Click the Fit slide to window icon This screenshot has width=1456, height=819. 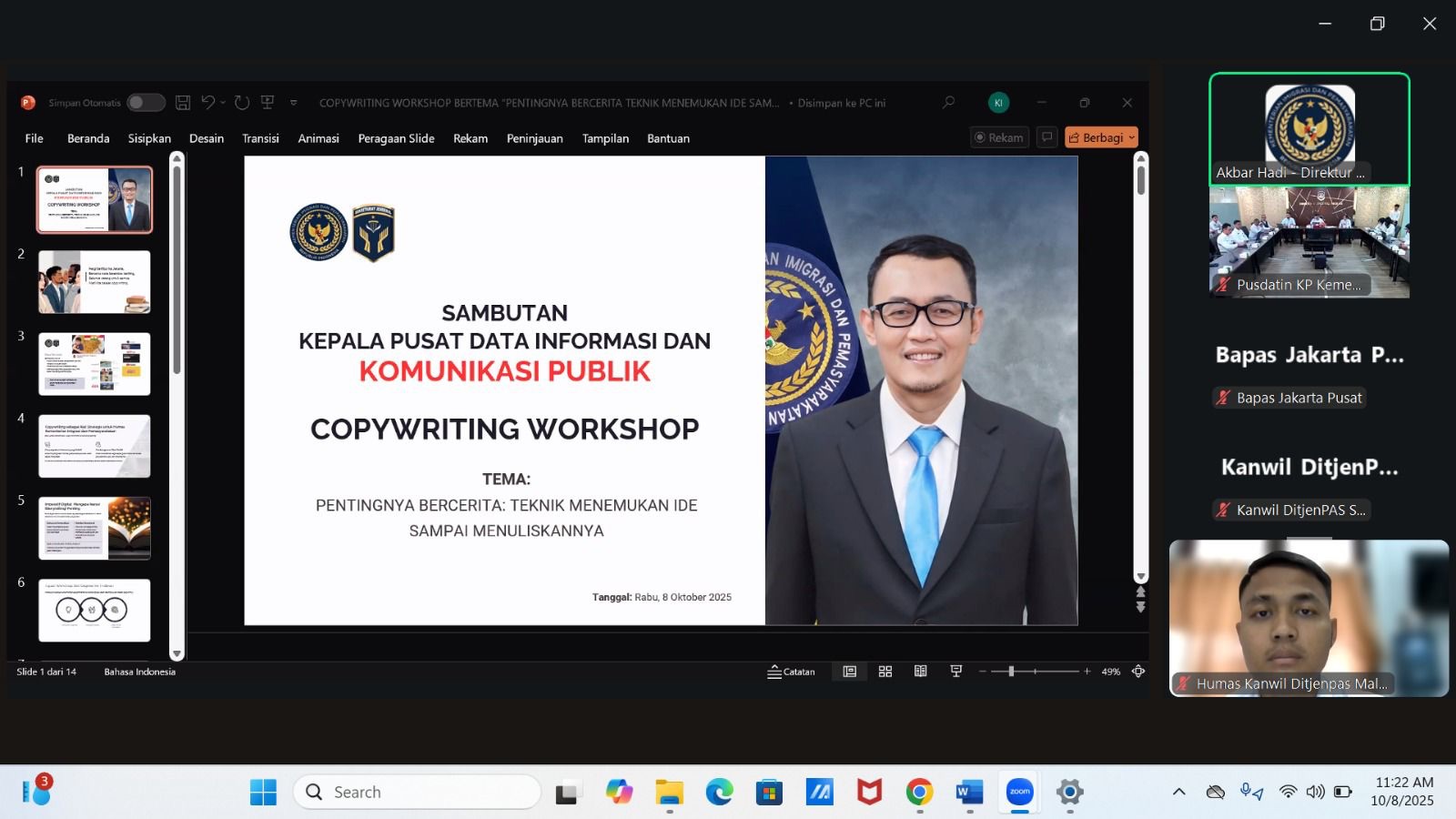pyautogui.click(x=1138, y=671)
